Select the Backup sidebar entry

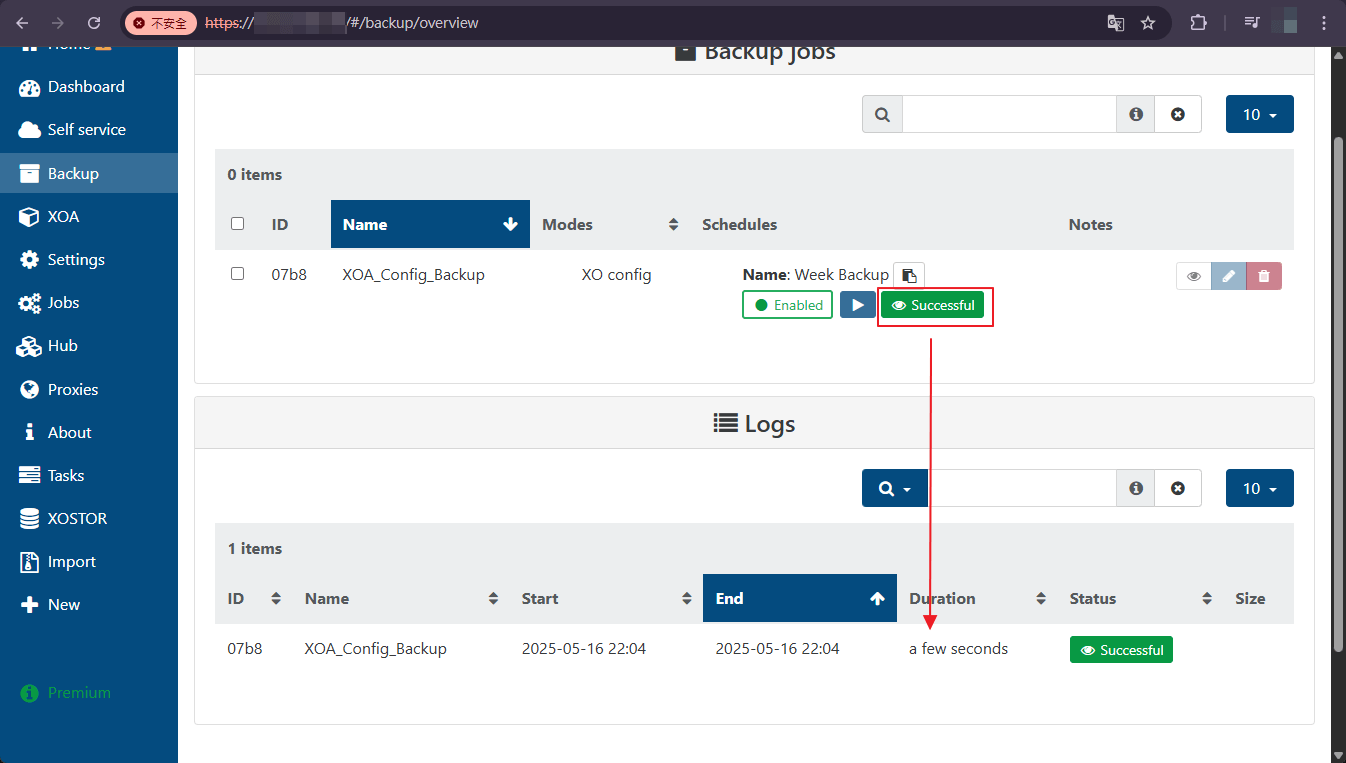click(x=88, y=173)
